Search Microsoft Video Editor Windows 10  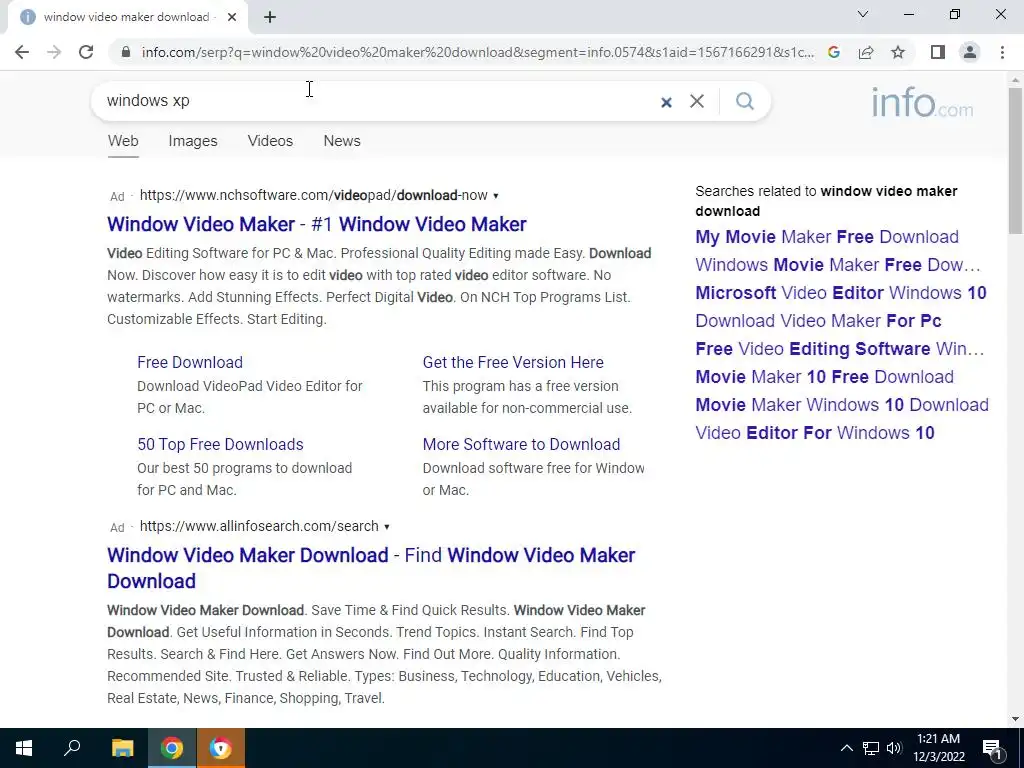840,293
